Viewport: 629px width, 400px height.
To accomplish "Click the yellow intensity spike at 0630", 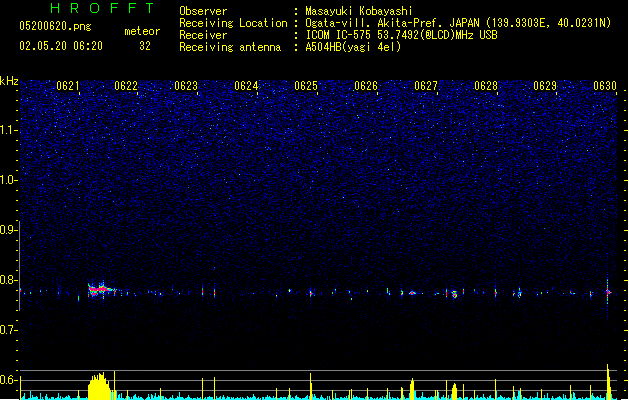I will point(608,382).
